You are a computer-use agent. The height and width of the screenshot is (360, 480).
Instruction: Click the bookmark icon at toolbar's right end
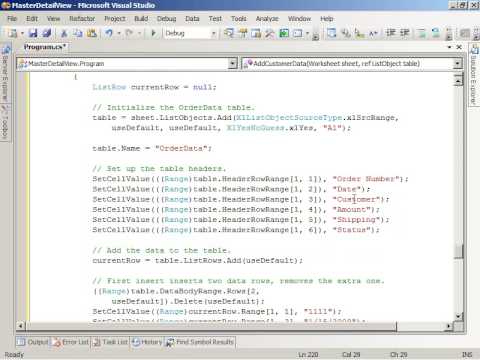tap(464, 33)
